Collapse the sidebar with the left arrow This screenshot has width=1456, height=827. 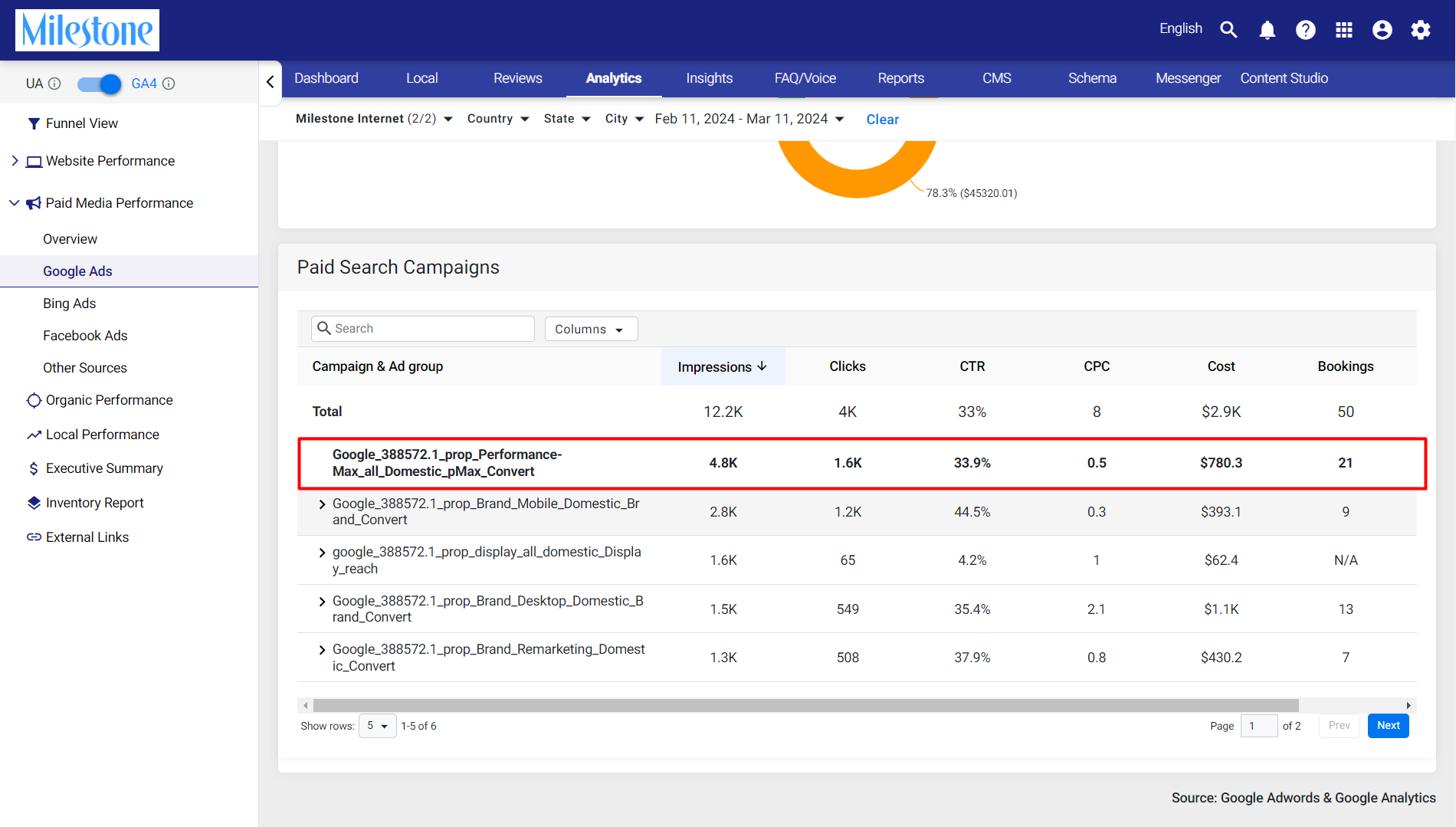click(x=270, y=81)
